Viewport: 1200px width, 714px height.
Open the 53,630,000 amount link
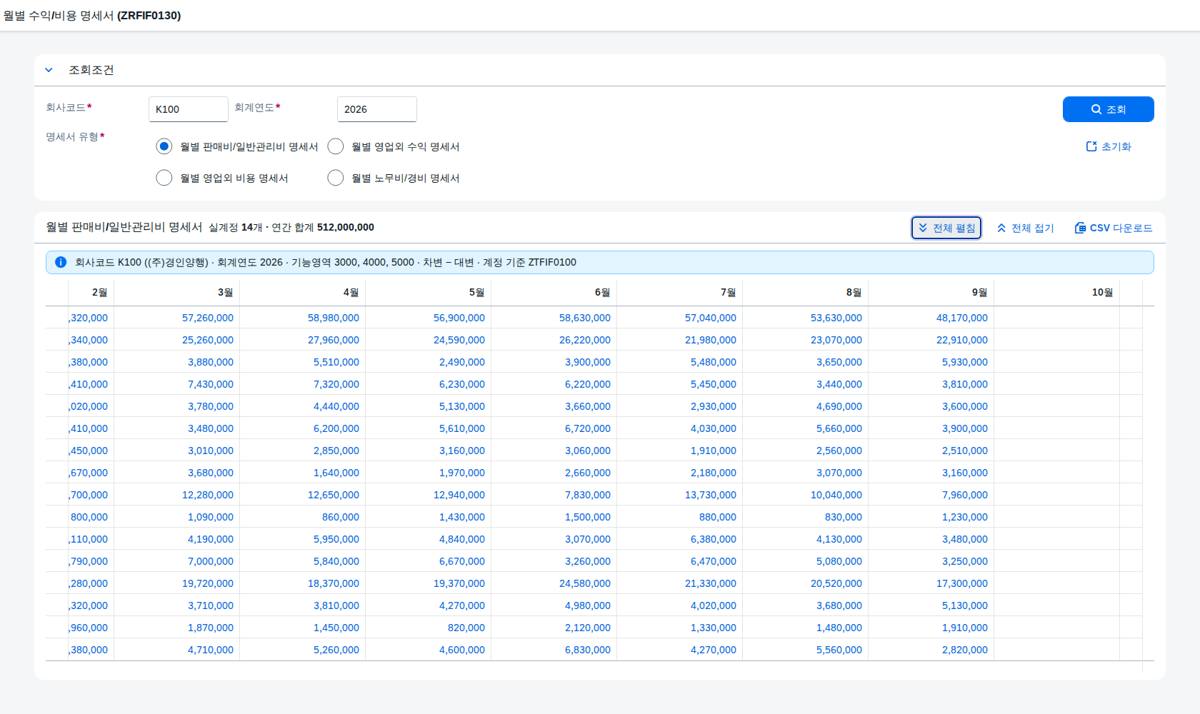(836, 318)
